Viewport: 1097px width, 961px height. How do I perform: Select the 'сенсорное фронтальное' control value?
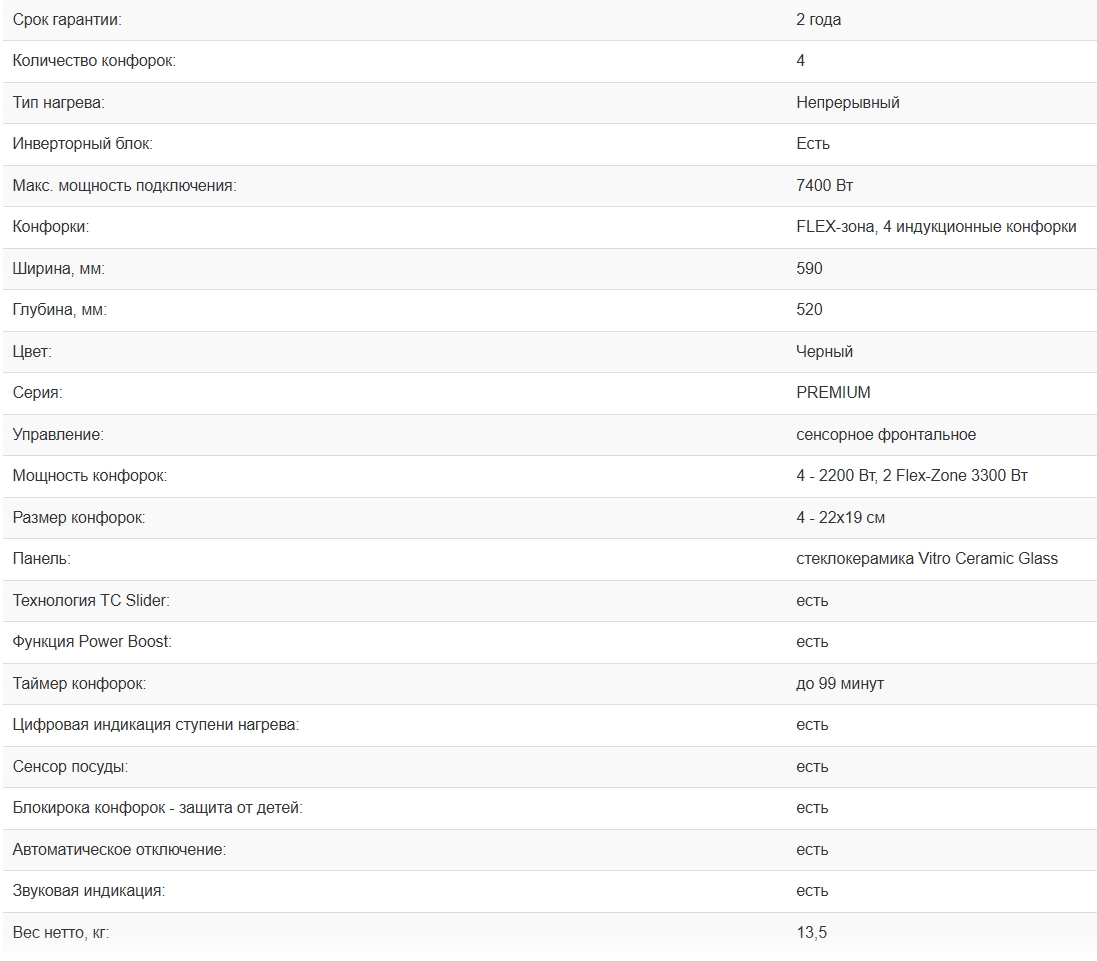point(886,435)
